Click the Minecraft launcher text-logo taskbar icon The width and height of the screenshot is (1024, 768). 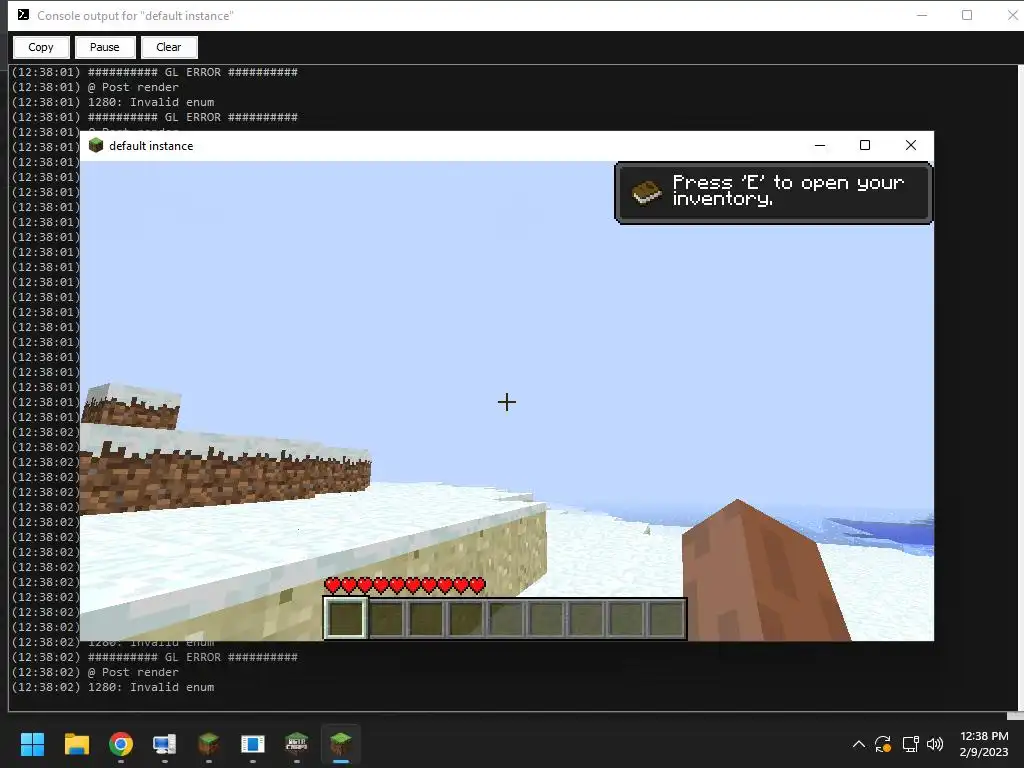click(x=296, y=744)
